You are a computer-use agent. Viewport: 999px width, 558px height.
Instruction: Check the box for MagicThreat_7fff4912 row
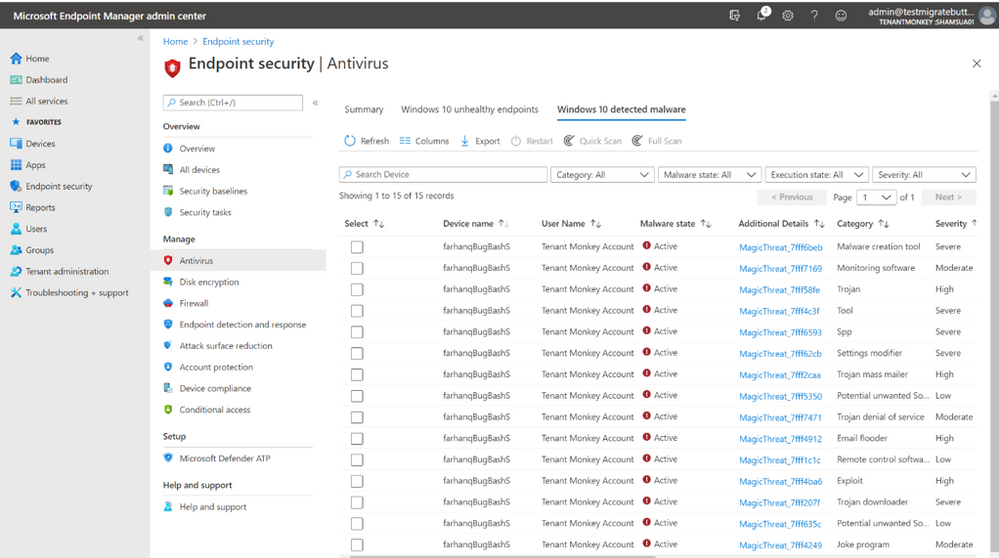click(x=357, y=438)
